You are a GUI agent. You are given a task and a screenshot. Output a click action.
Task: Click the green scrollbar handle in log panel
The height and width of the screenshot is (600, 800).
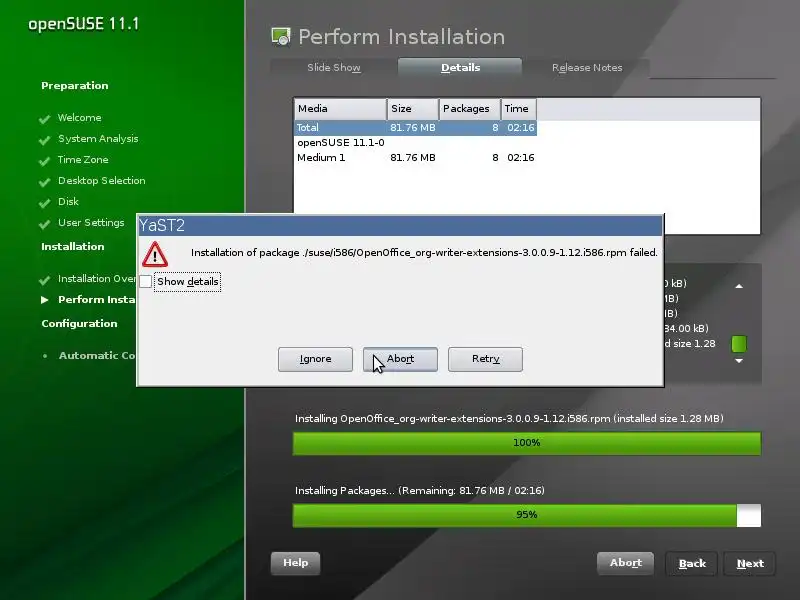click(739, 344)
